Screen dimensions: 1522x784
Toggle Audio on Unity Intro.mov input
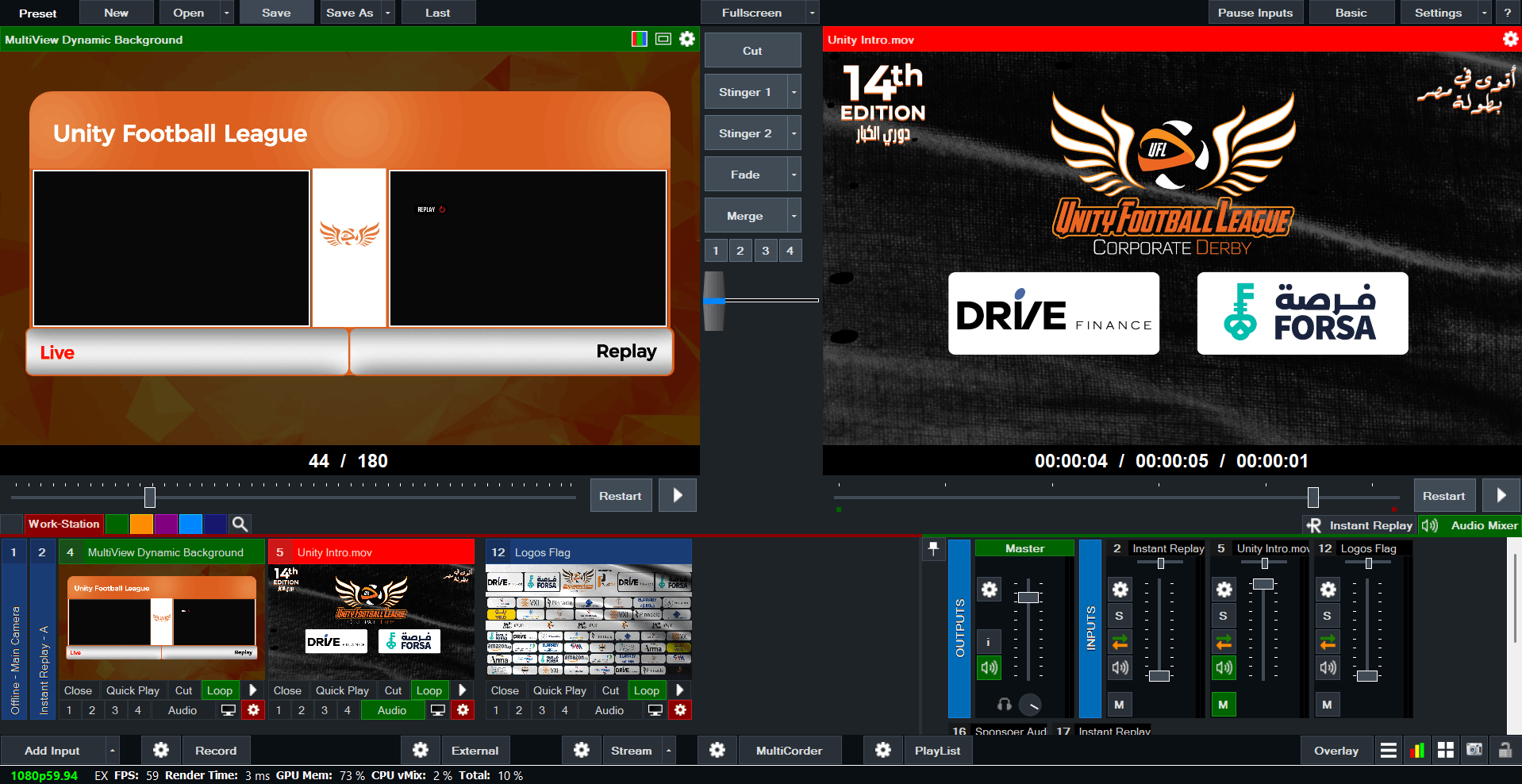click(x=392, y=710)
